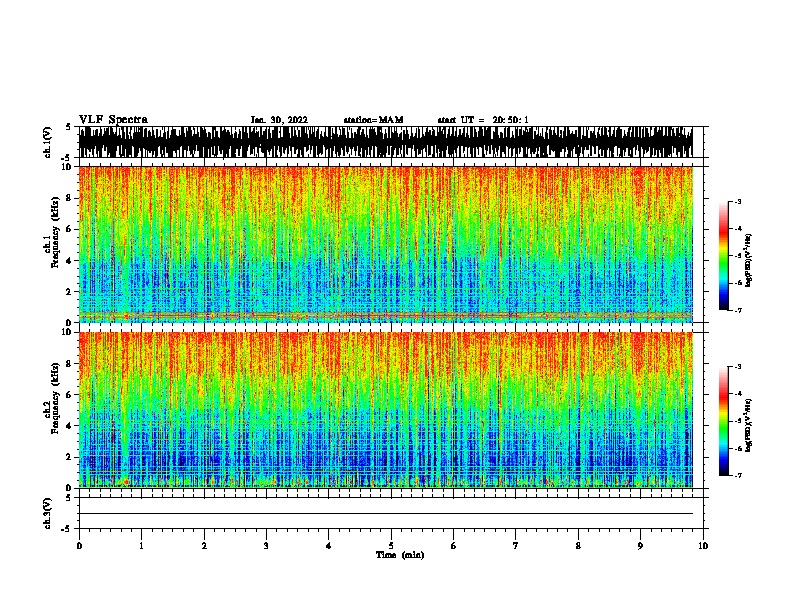Click the time axis tick label "0"

pyautogui.click(x=79, y=546)
